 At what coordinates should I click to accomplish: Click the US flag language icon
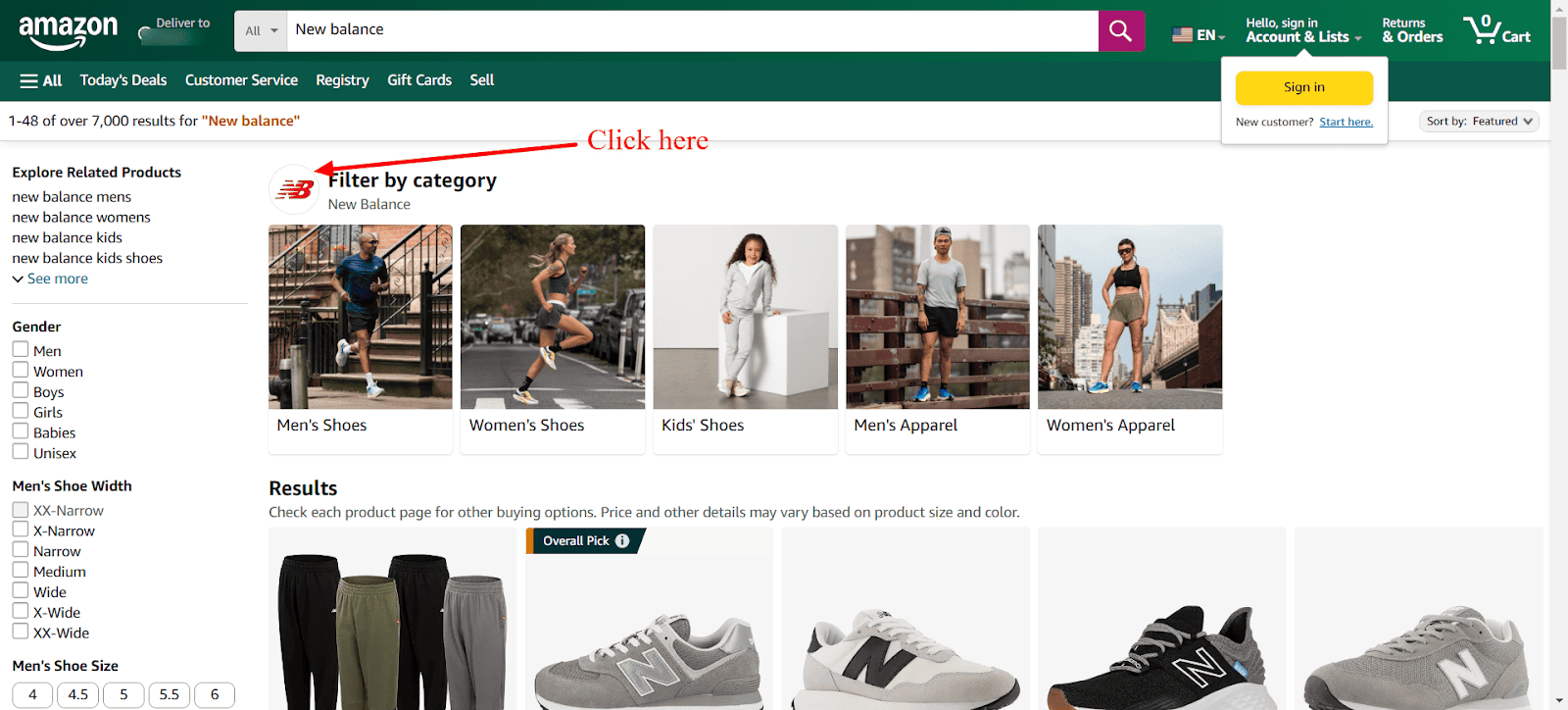1183,35
